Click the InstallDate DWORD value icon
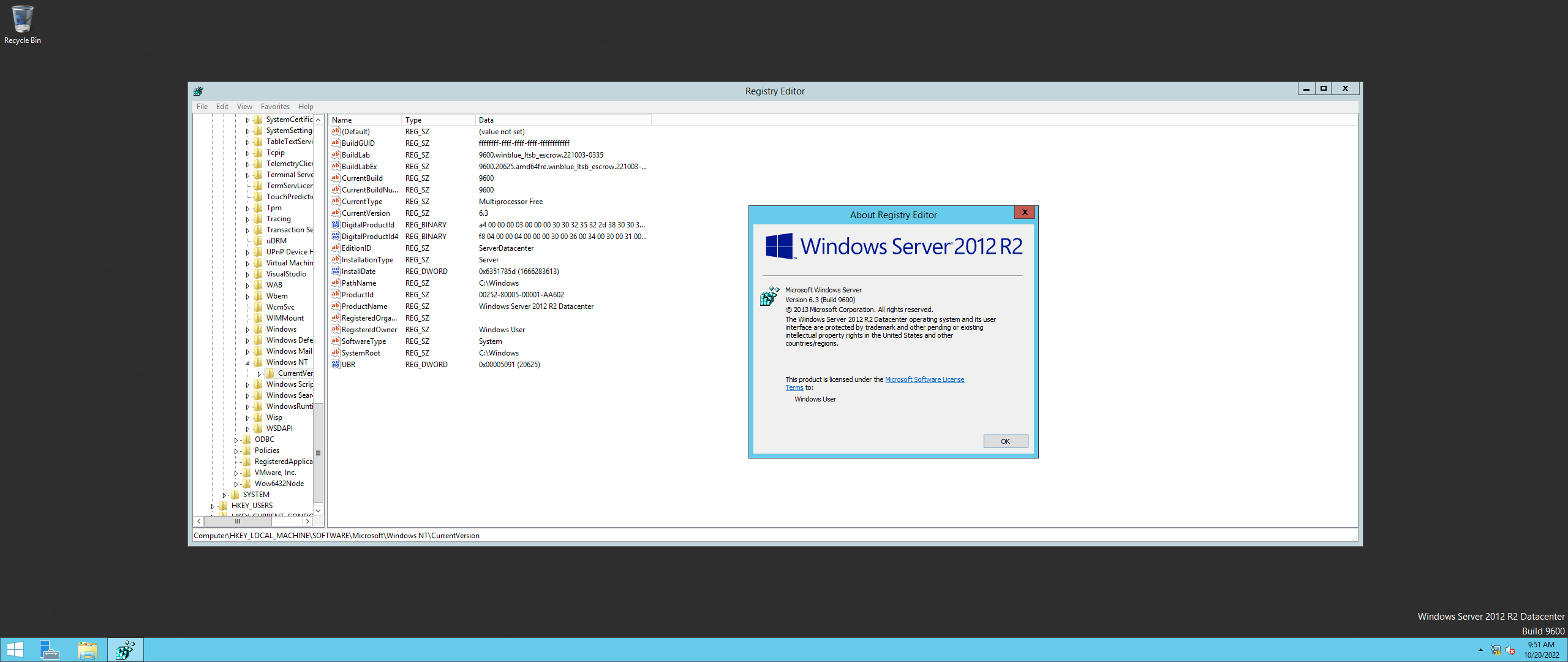Screen dimensions: 1568x662 (336, 271)
